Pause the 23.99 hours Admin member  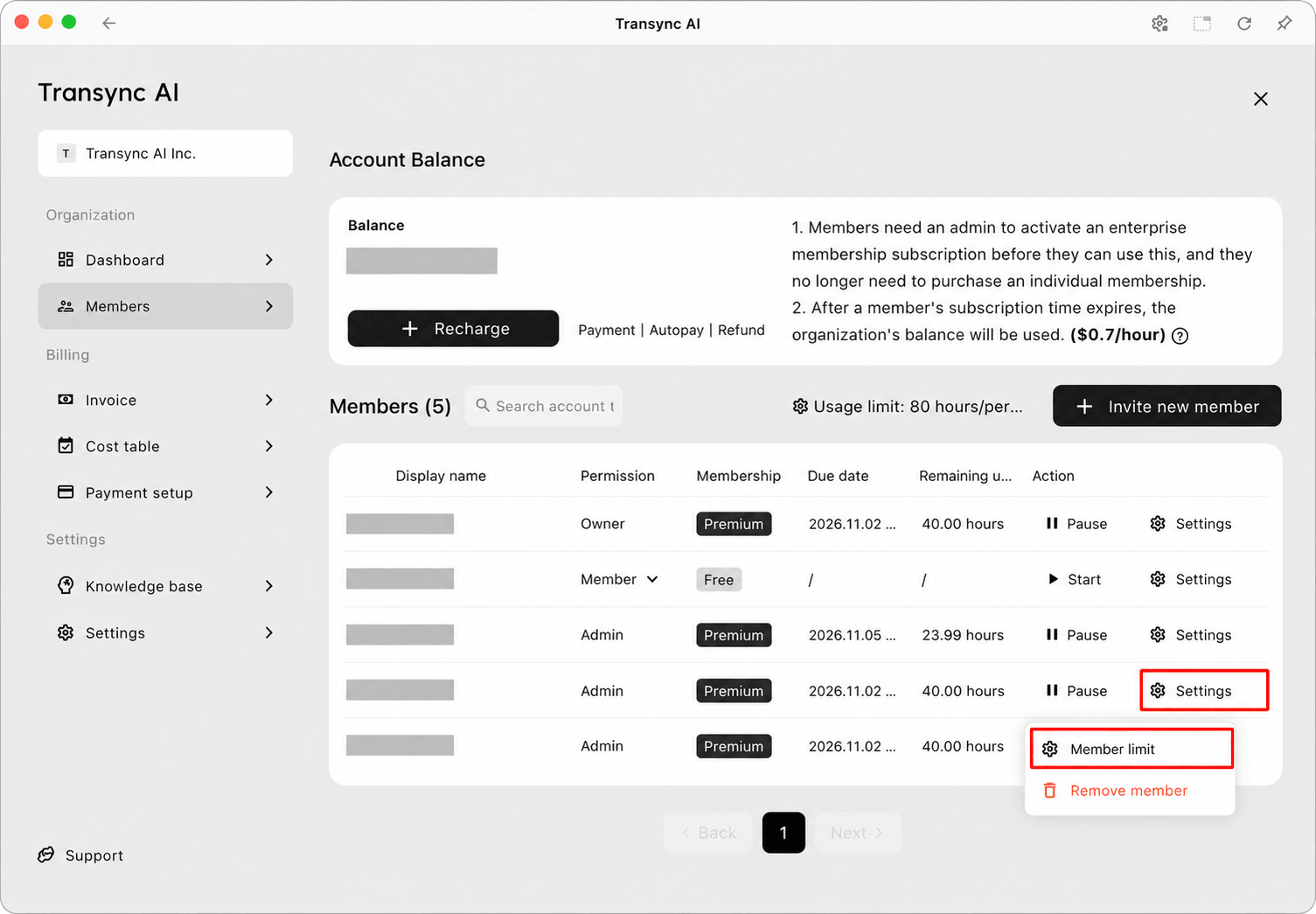coord(1076,635)
